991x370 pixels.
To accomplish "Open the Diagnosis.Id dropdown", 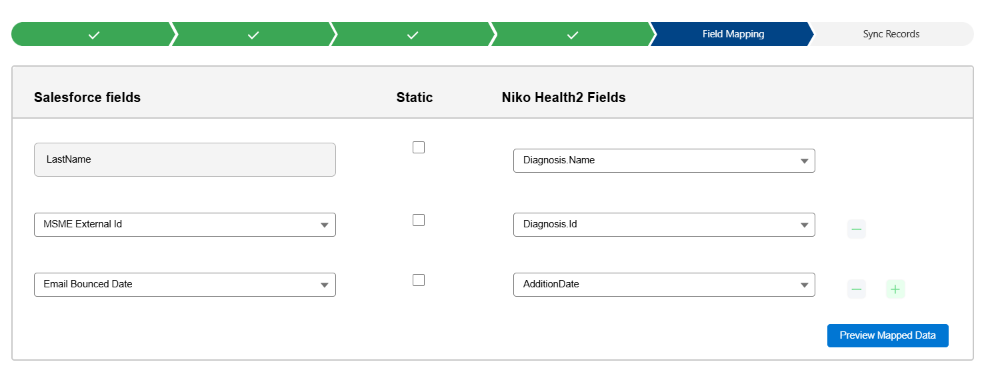I will coord(664,225).
